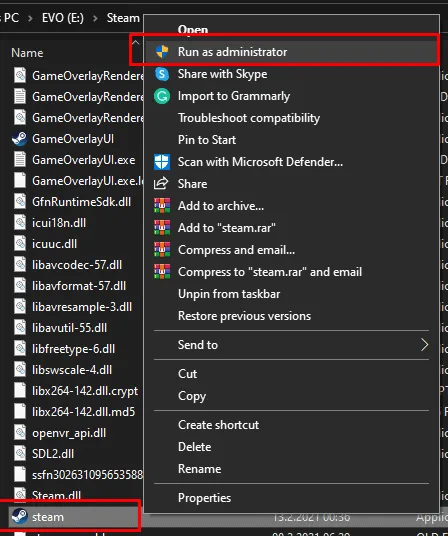This screenshot has width=448, height=536.
Task: Choose Unpin from taskbar
Action: click(292, 294)
